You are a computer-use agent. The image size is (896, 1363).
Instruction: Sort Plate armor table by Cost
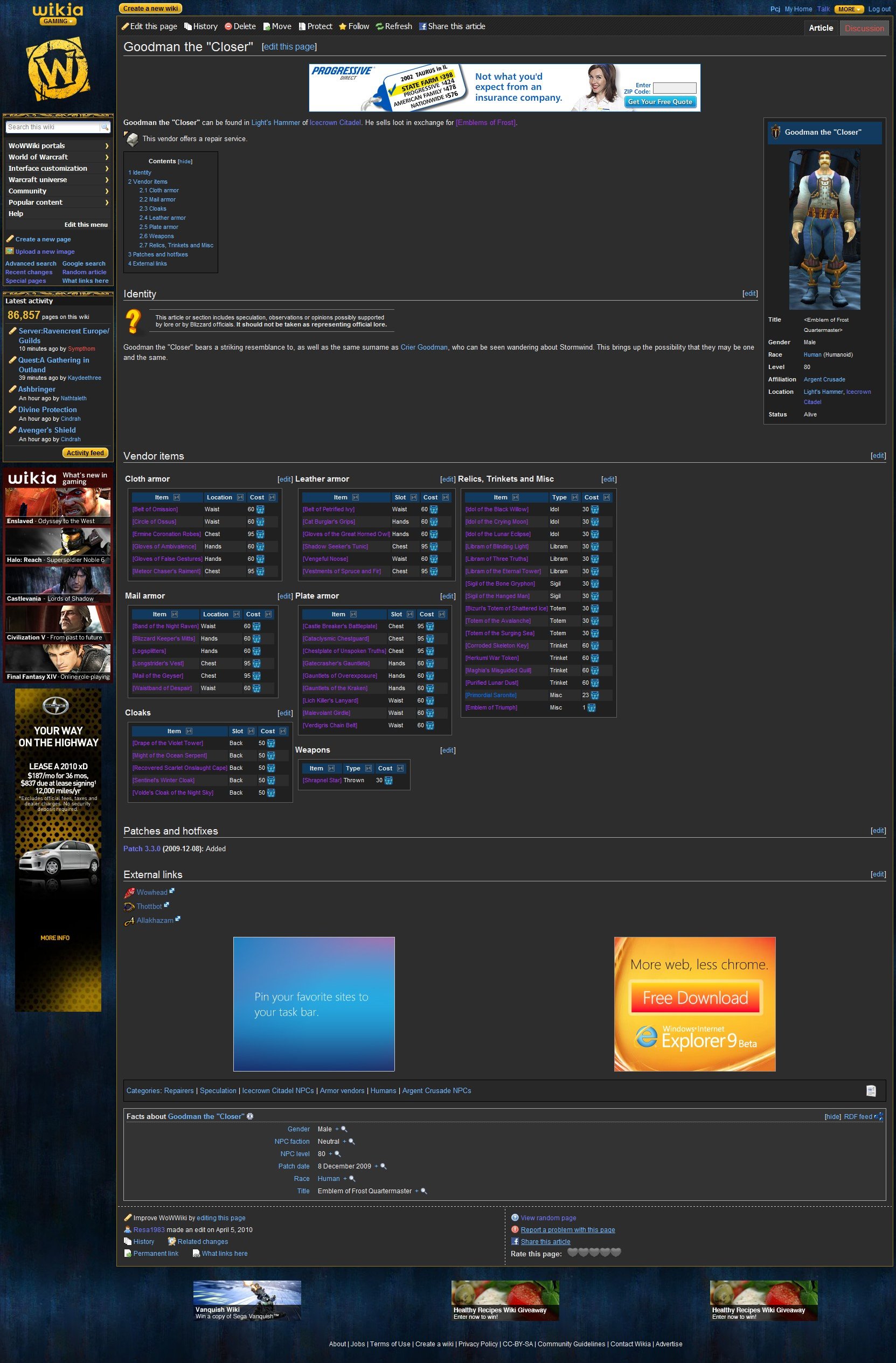pos(442,614)
